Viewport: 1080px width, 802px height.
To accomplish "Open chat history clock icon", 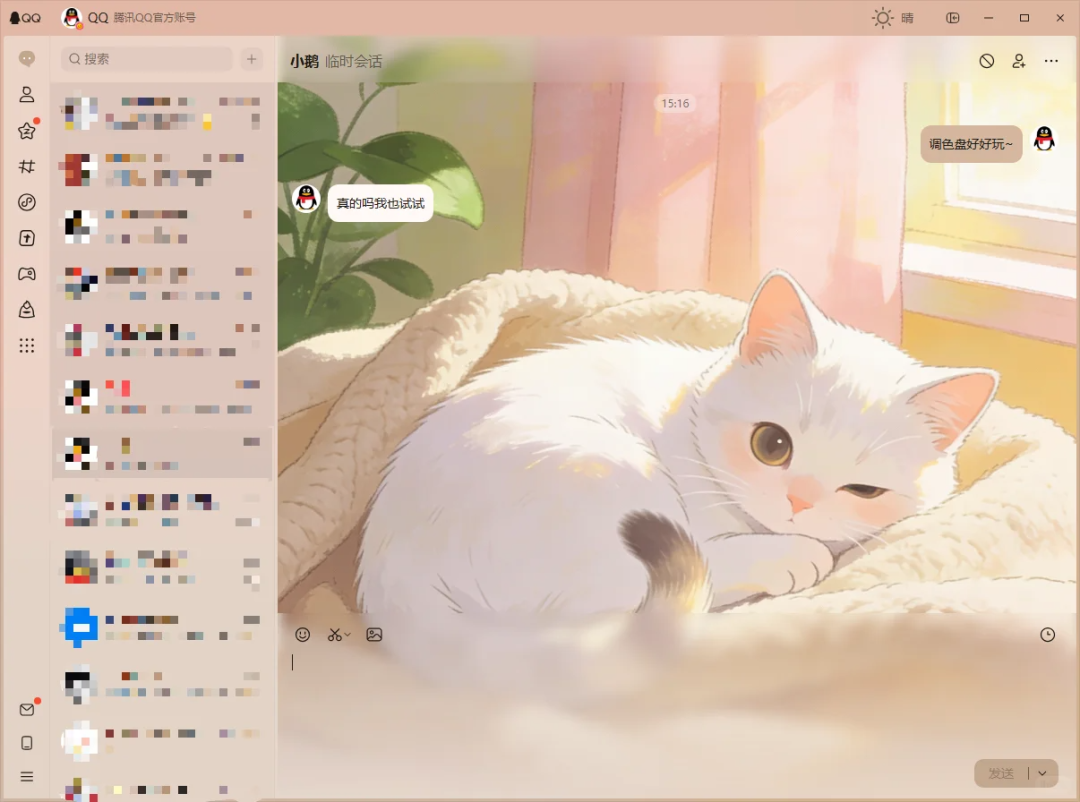I will point(1047,634).
